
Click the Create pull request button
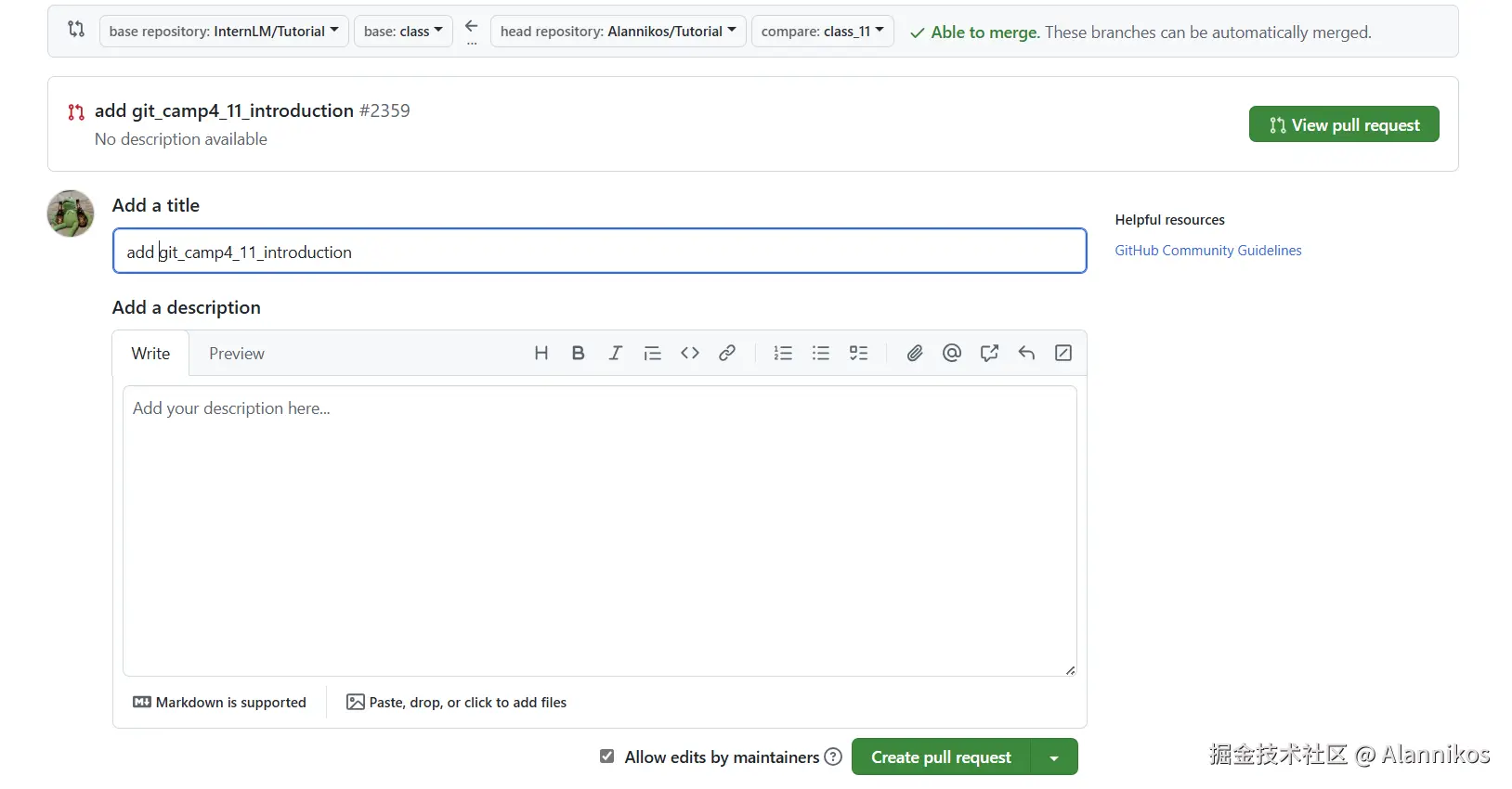[x=941, y=757]
